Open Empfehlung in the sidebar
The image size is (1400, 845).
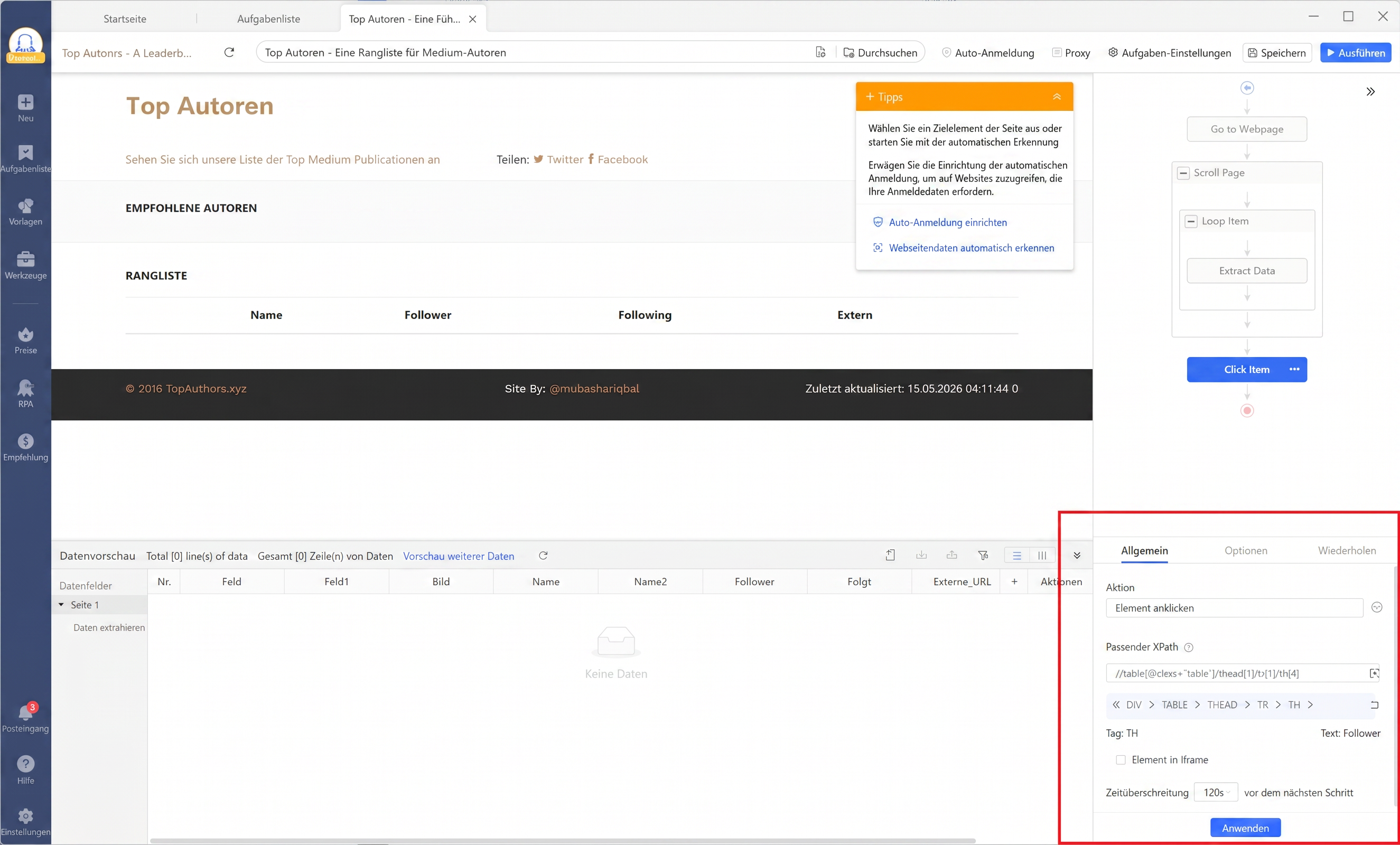point(25,447)
